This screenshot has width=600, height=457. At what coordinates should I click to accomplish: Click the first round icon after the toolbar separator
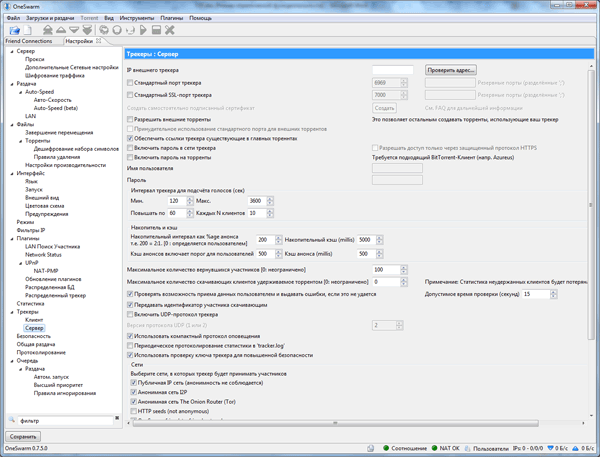104,30
